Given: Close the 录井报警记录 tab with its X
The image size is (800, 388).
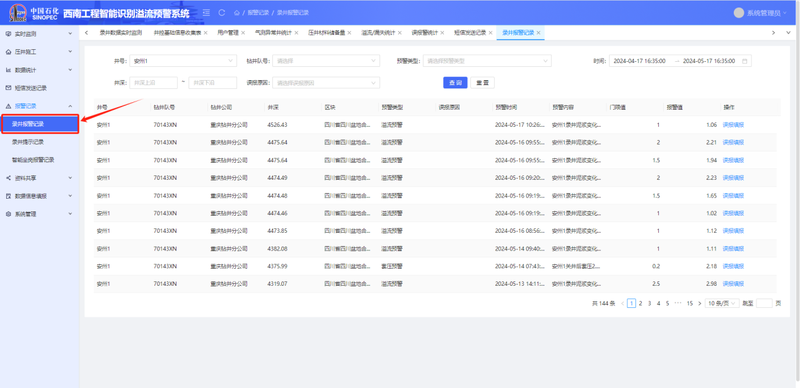Looking at the screenshot, I should point(538,33).
